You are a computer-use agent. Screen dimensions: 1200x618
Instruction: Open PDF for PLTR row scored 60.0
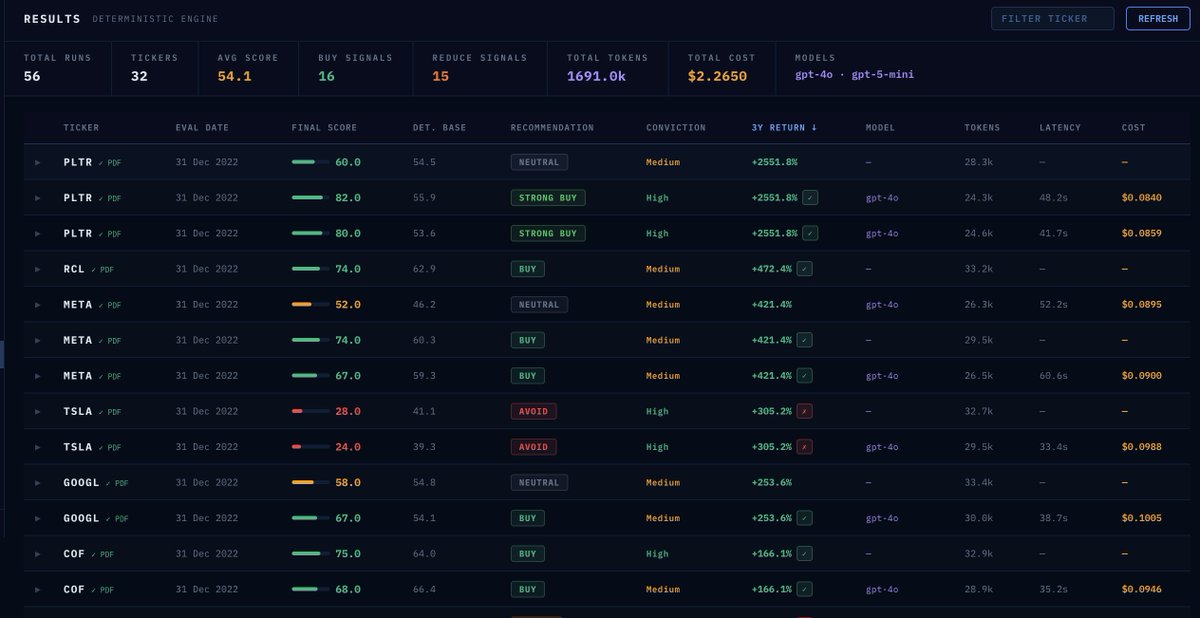(x=109, y=162)
